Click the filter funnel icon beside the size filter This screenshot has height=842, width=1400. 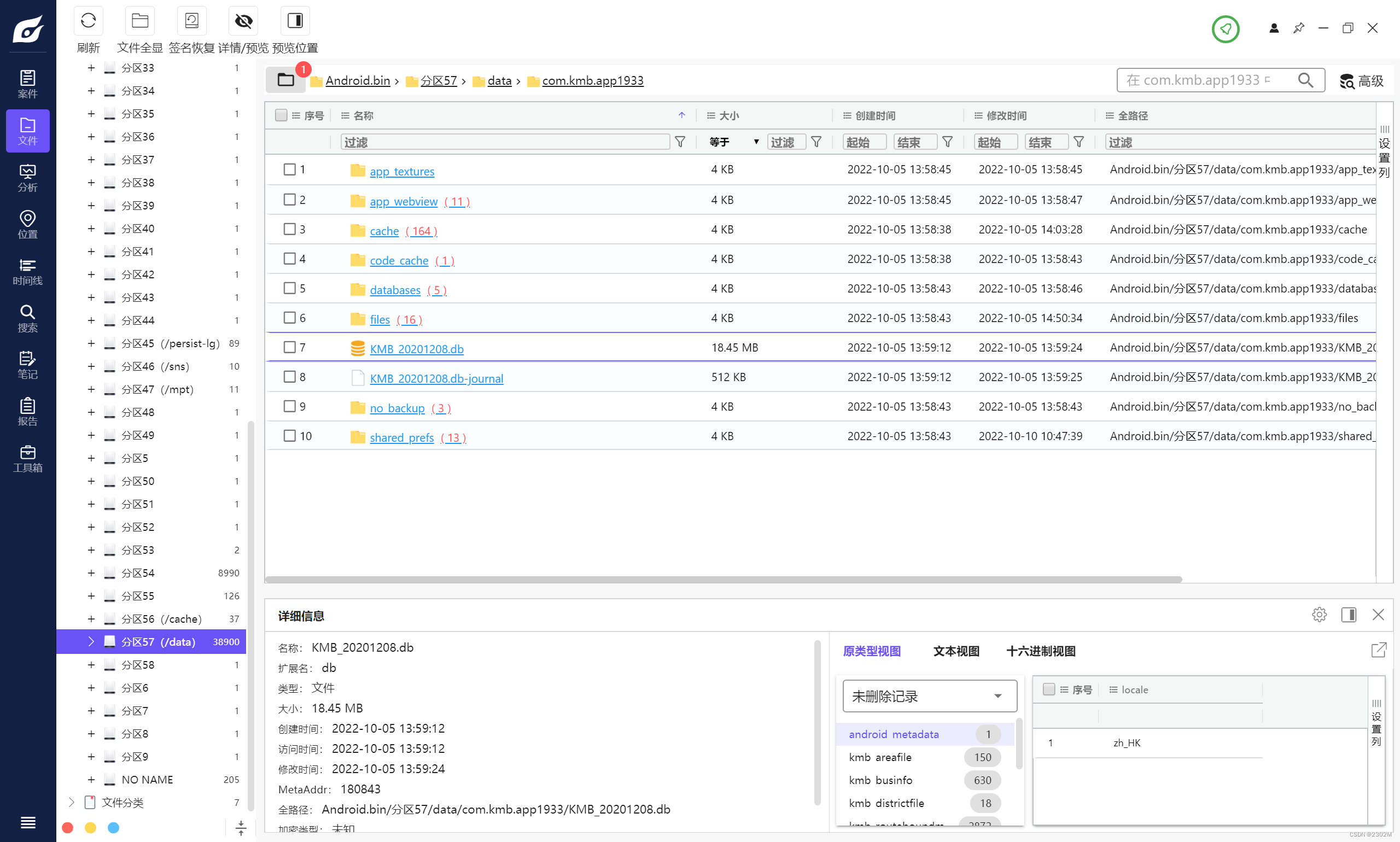pyautogui.click(x=816, y=142)
